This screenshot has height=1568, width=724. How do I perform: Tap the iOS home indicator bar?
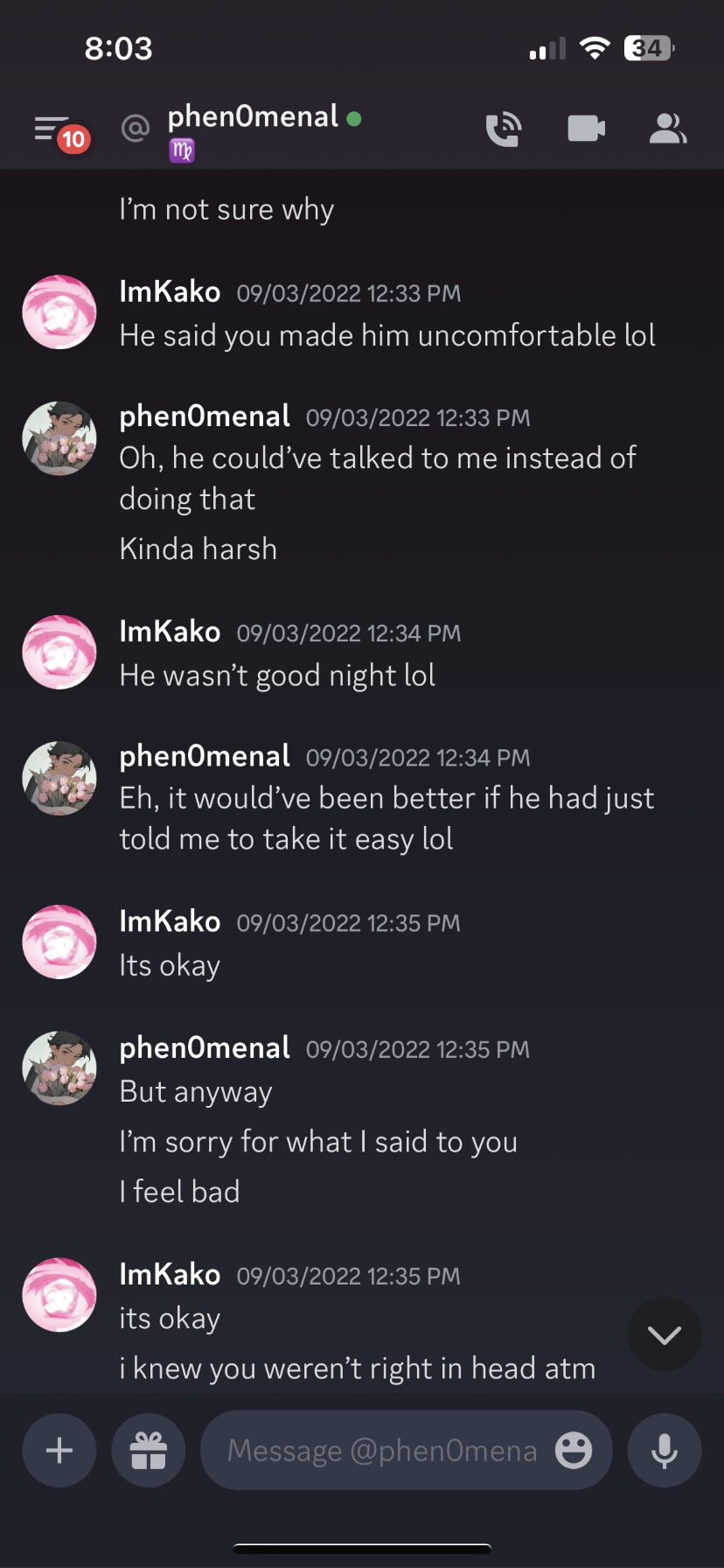362,1548
